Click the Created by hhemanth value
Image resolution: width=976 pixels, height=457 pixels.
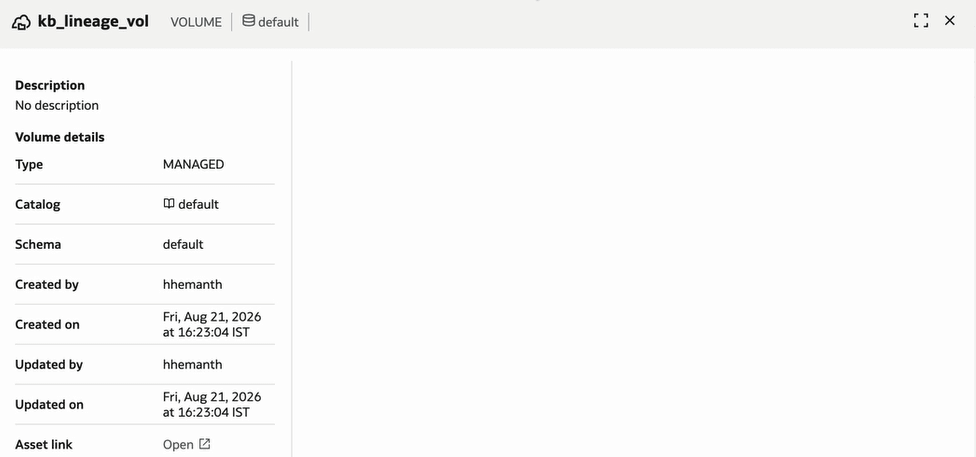(x=192, y=285)
